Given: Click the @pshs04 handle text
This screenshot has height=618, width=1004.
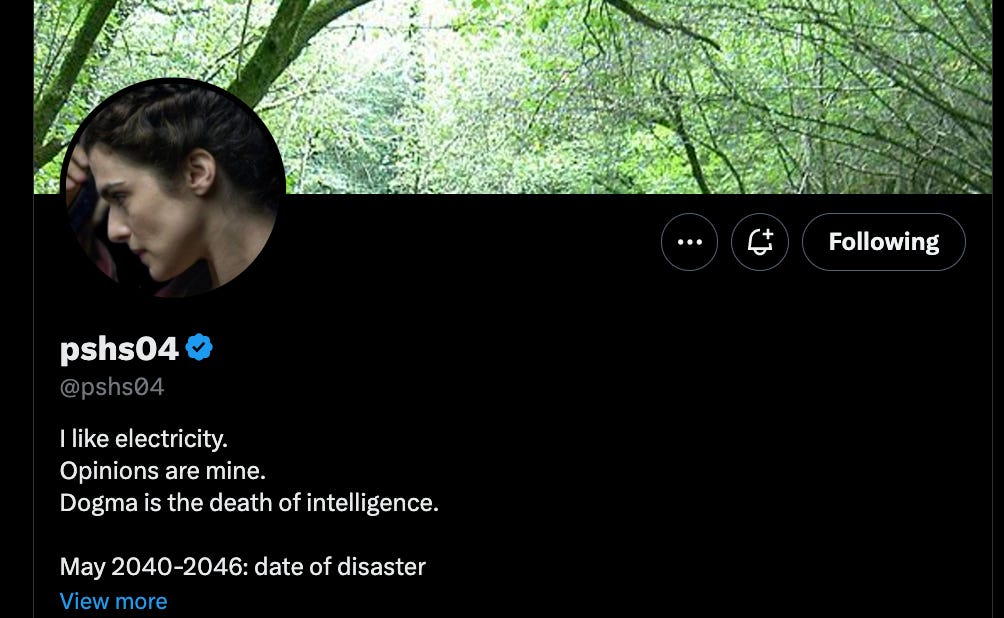Looking at the screenshot, I should pos(112,387).
